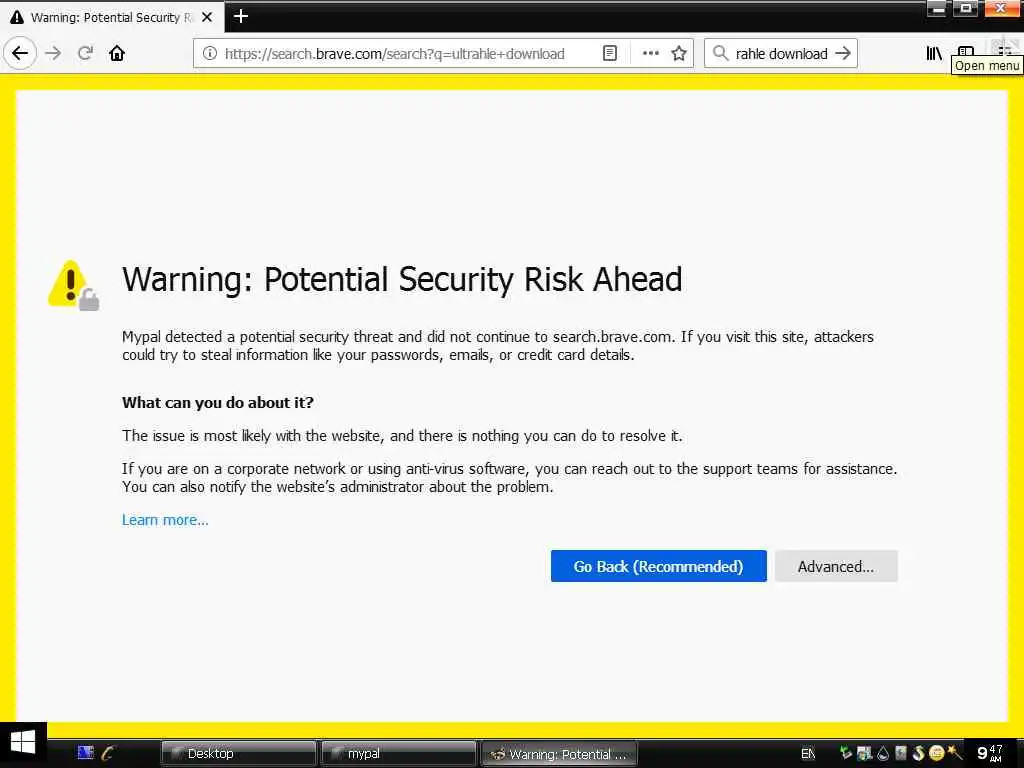
Task: Minimize the browser window
Action: point(936,9)
